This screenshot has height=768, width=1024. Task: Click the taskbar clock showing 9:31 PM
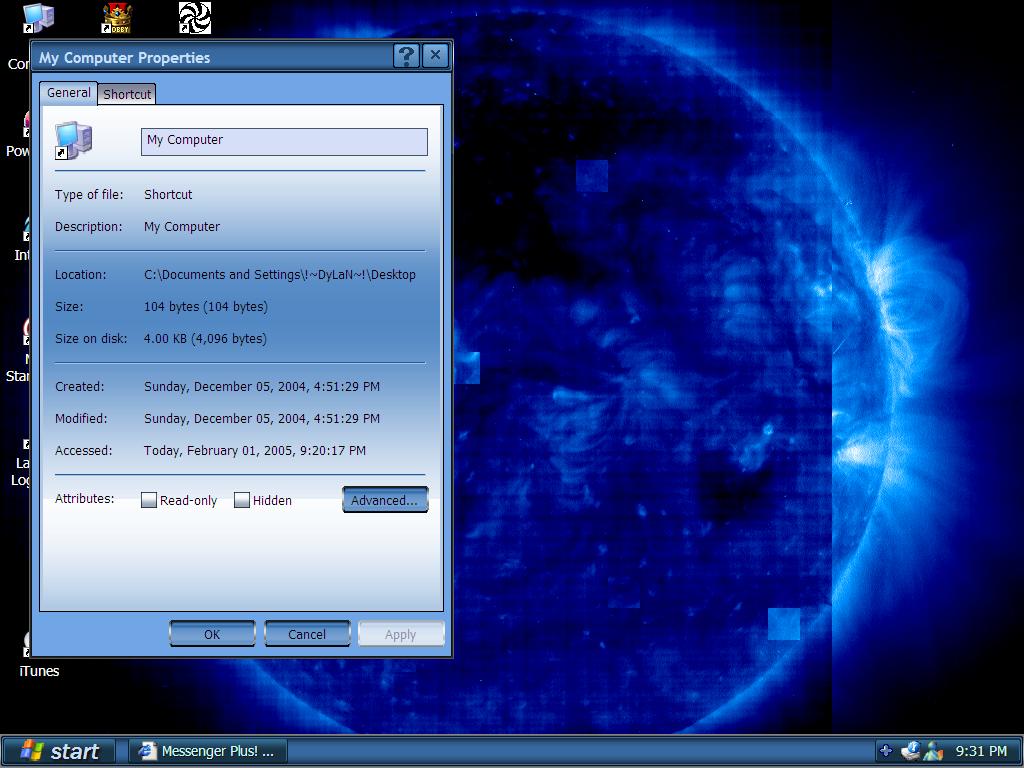click(x=981, y=751)
